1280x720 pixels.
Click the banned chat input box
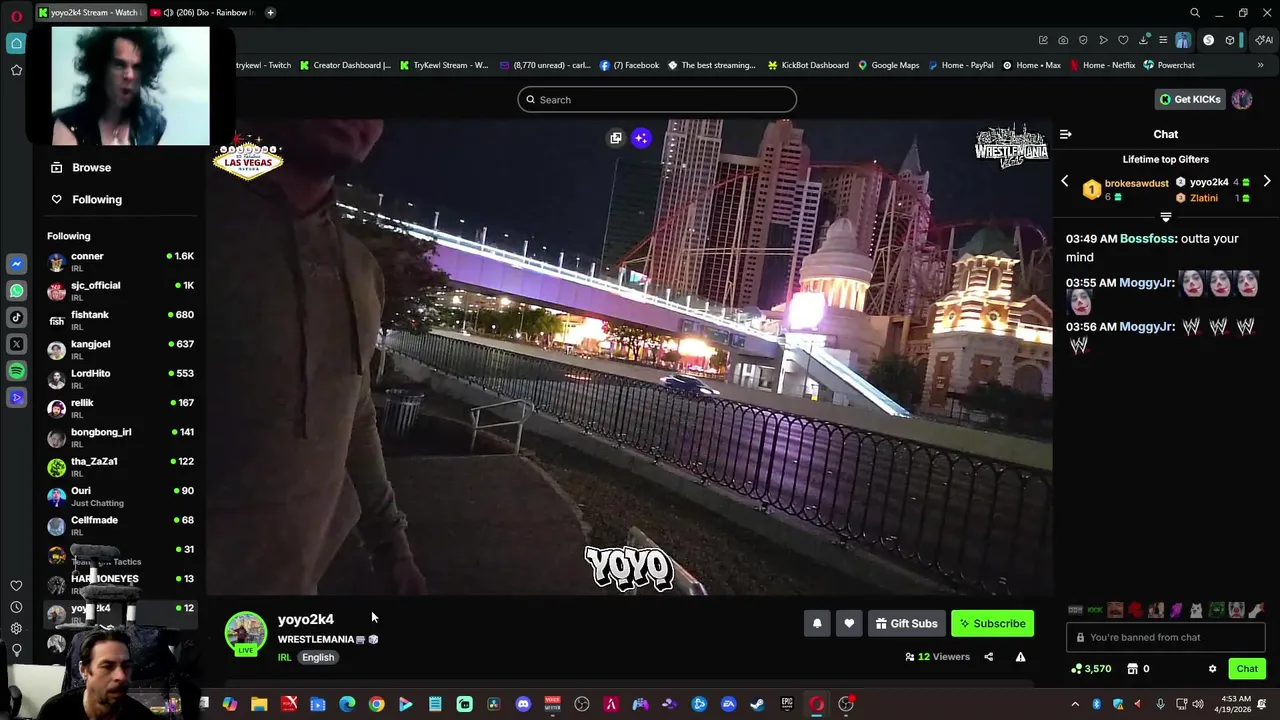(1166, 637)
